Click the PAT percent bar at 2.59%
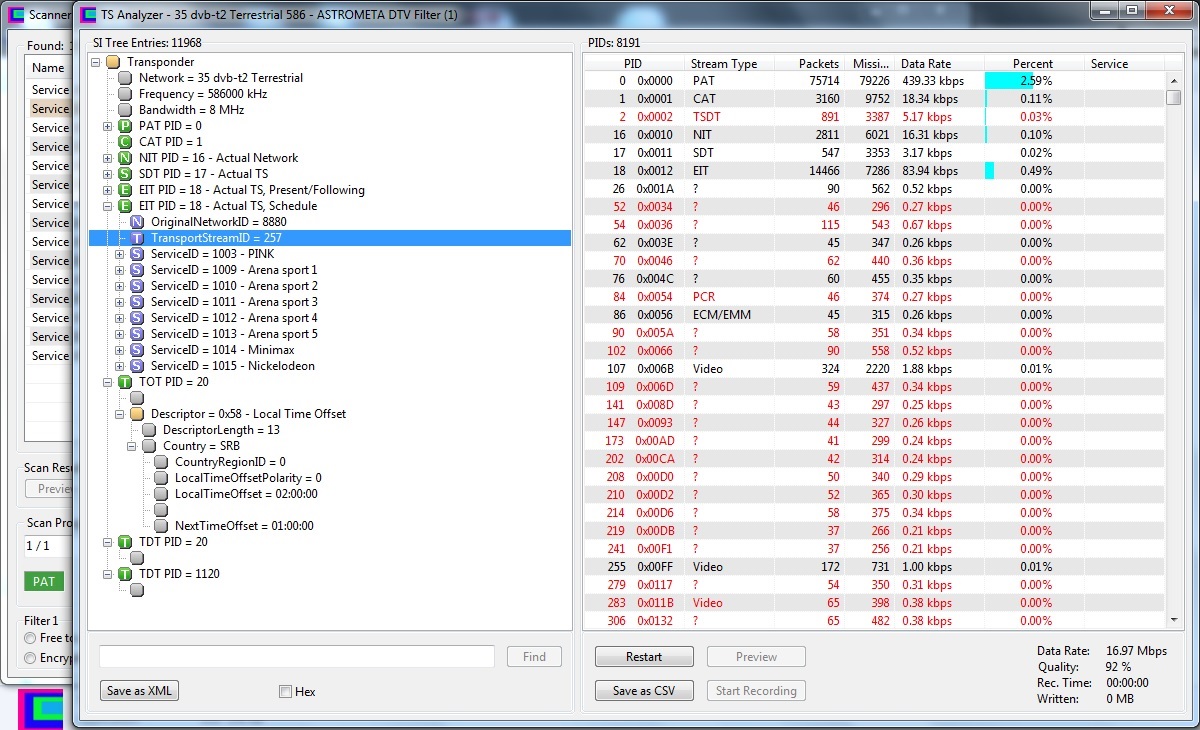The height and width of the screenshot is (730, 1200). 1009,81
